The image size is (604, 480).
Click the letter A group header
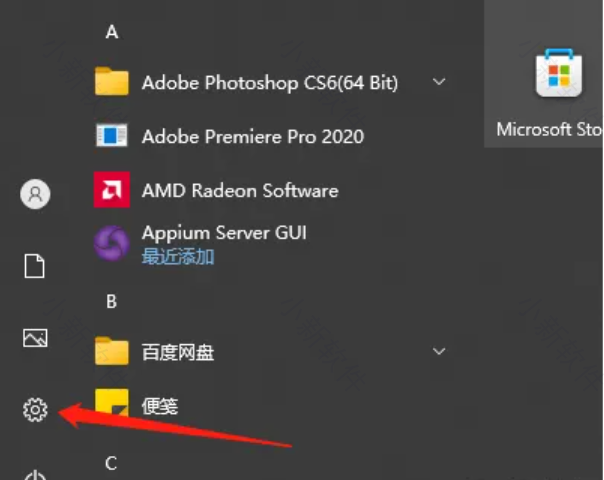tap(112, 32)
